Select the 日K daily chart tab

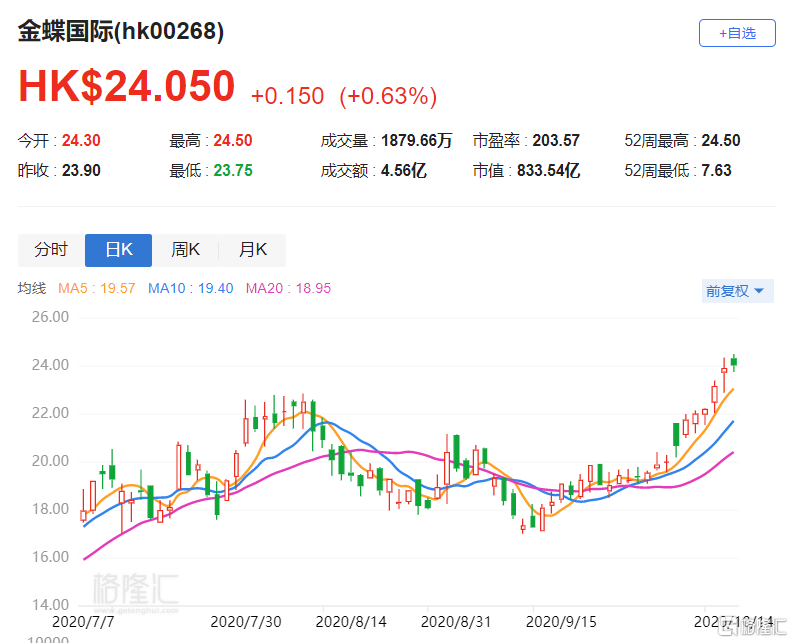[x=118, y=250]
